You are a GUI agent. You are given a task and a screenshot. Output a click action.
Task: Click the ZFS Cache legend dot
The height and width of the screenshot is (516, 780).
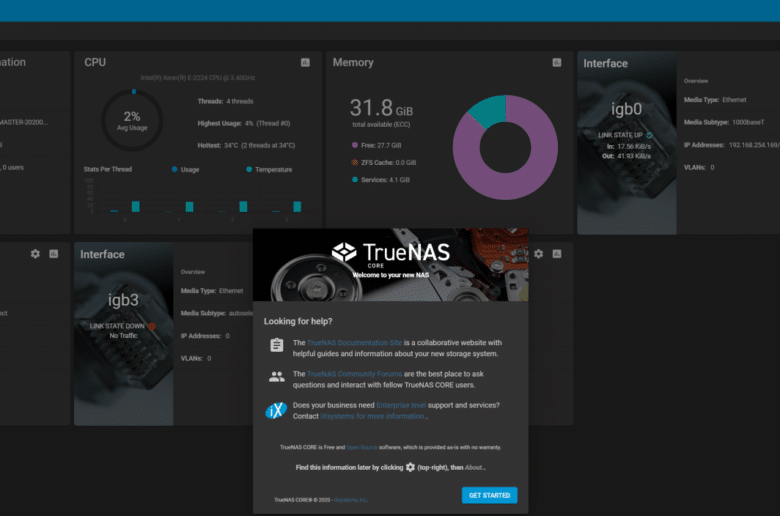tap(355, 162)
